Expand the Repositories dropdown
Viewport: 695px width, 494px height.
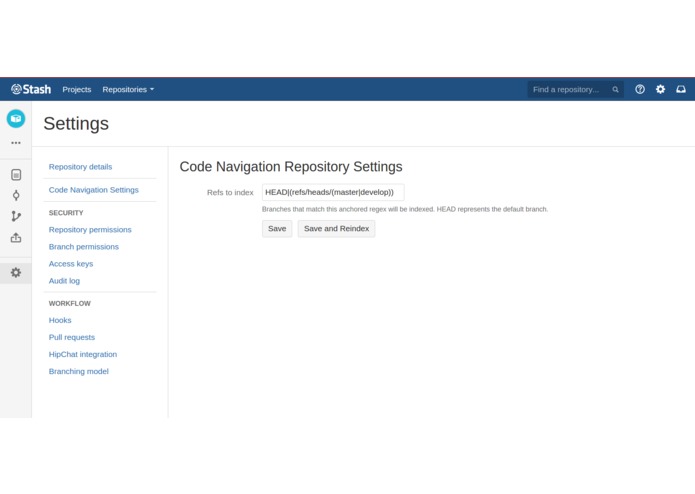click(128, 89)
